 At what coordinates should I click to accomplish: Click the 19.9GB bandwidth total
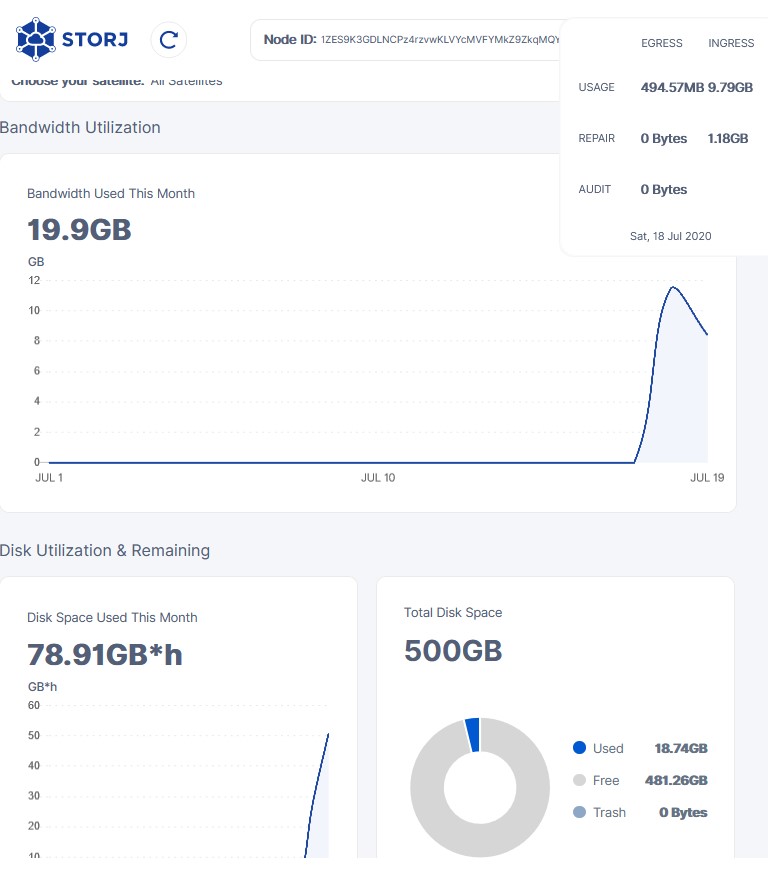(79, 230)
